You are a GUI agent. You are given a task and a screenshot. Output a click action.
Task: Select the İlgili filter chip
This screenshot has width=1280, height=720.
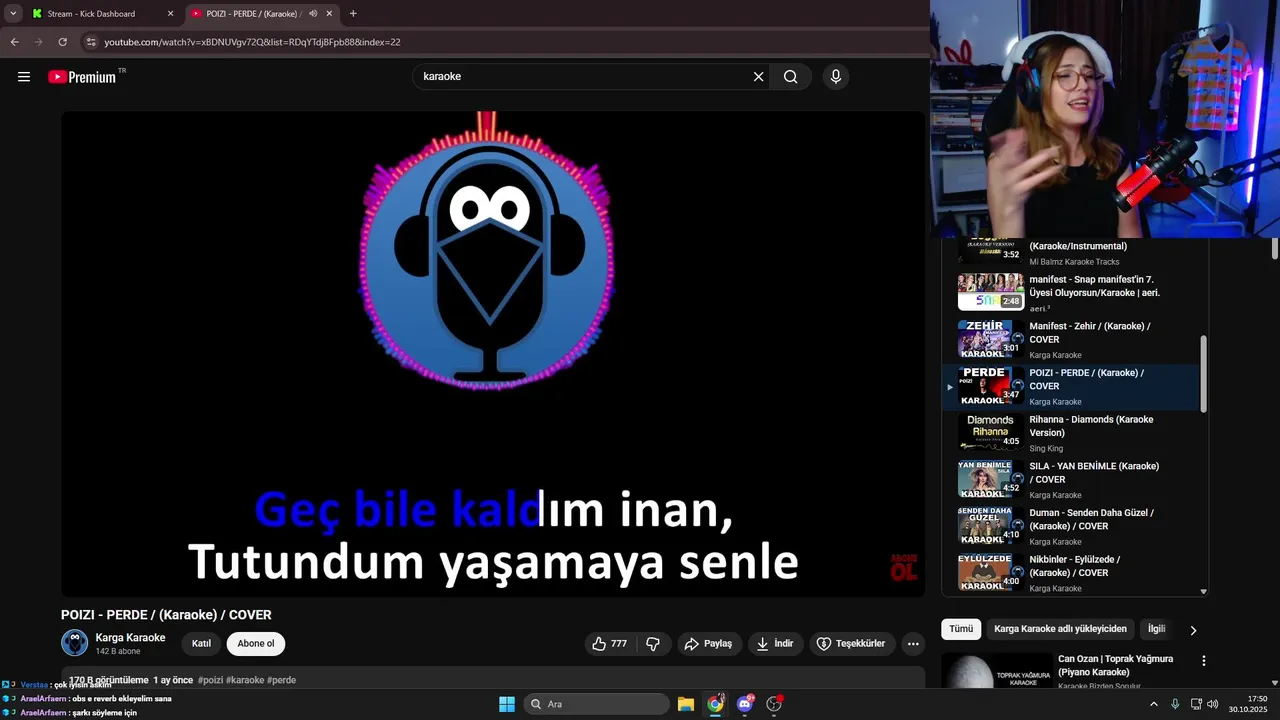pos(1156,629)
